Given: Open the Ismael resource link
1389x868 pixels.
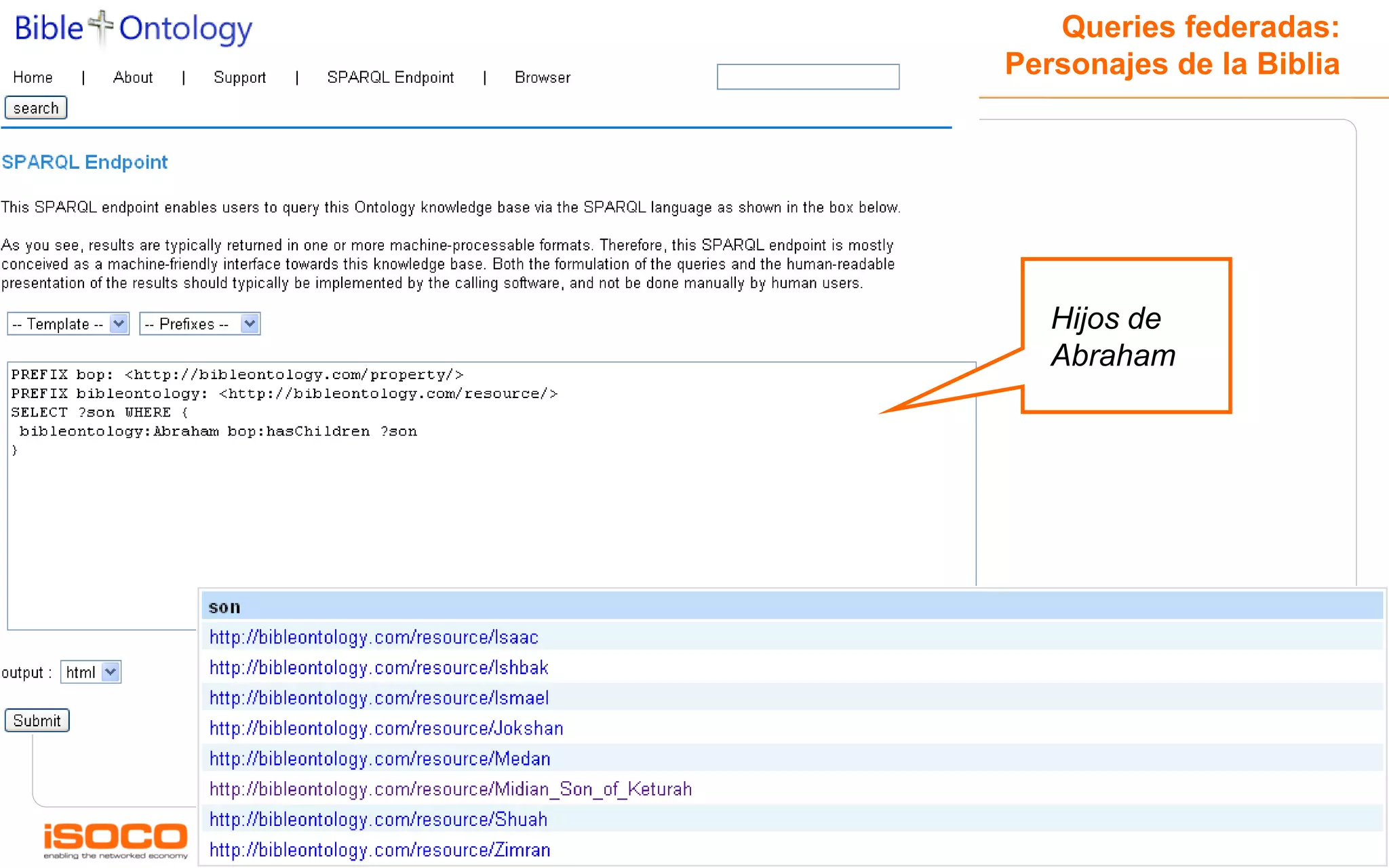Looking at the screenshot, I should [x=378, y=698].
